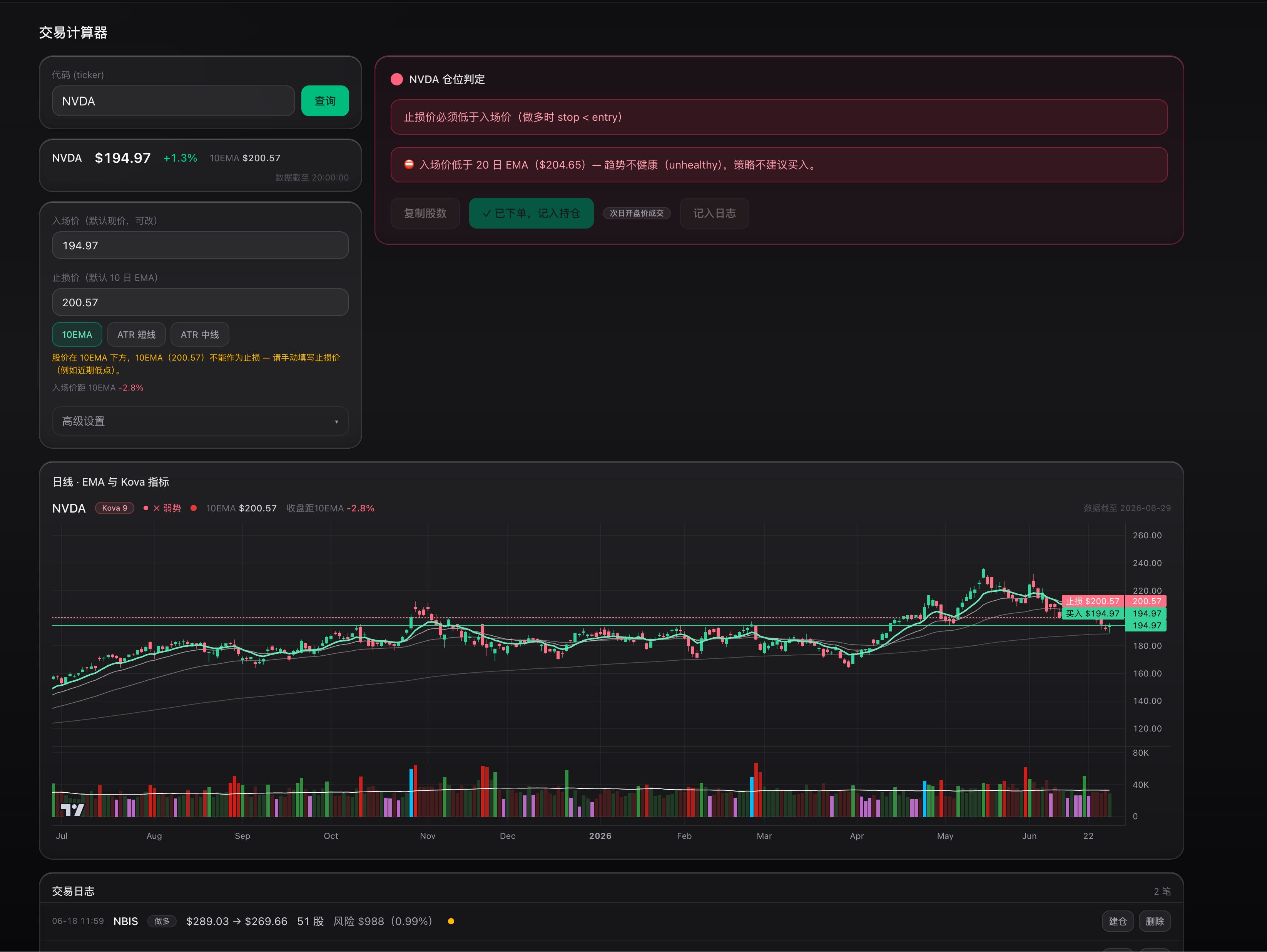Screen dimensions: 1267x952
Task: Click the 06-18 11:59 log timestamp
Action: pos(78,921)
